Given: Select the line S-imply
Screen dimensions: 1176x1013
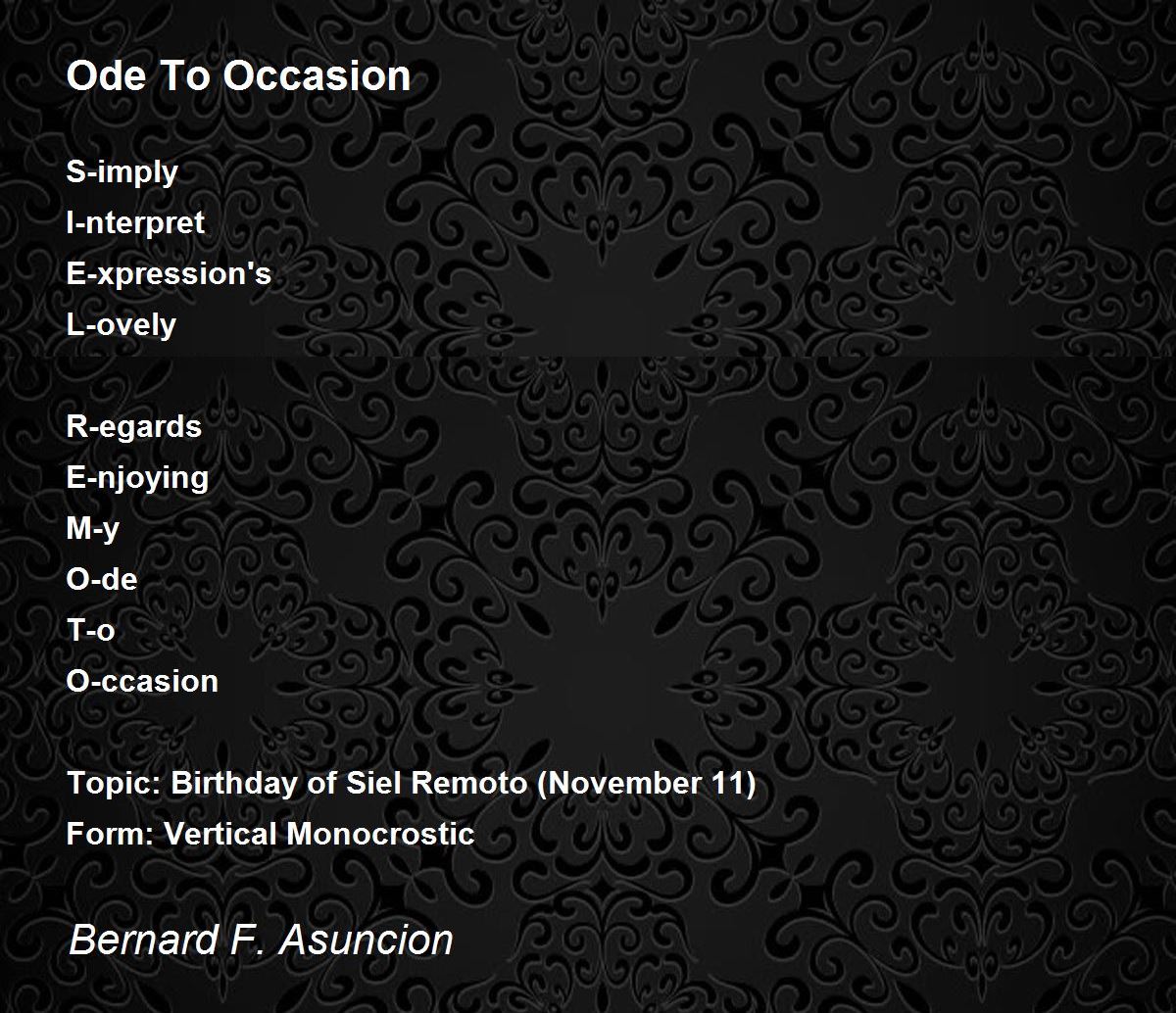Looking at the screenshot, I should click(x=122, y=172).
